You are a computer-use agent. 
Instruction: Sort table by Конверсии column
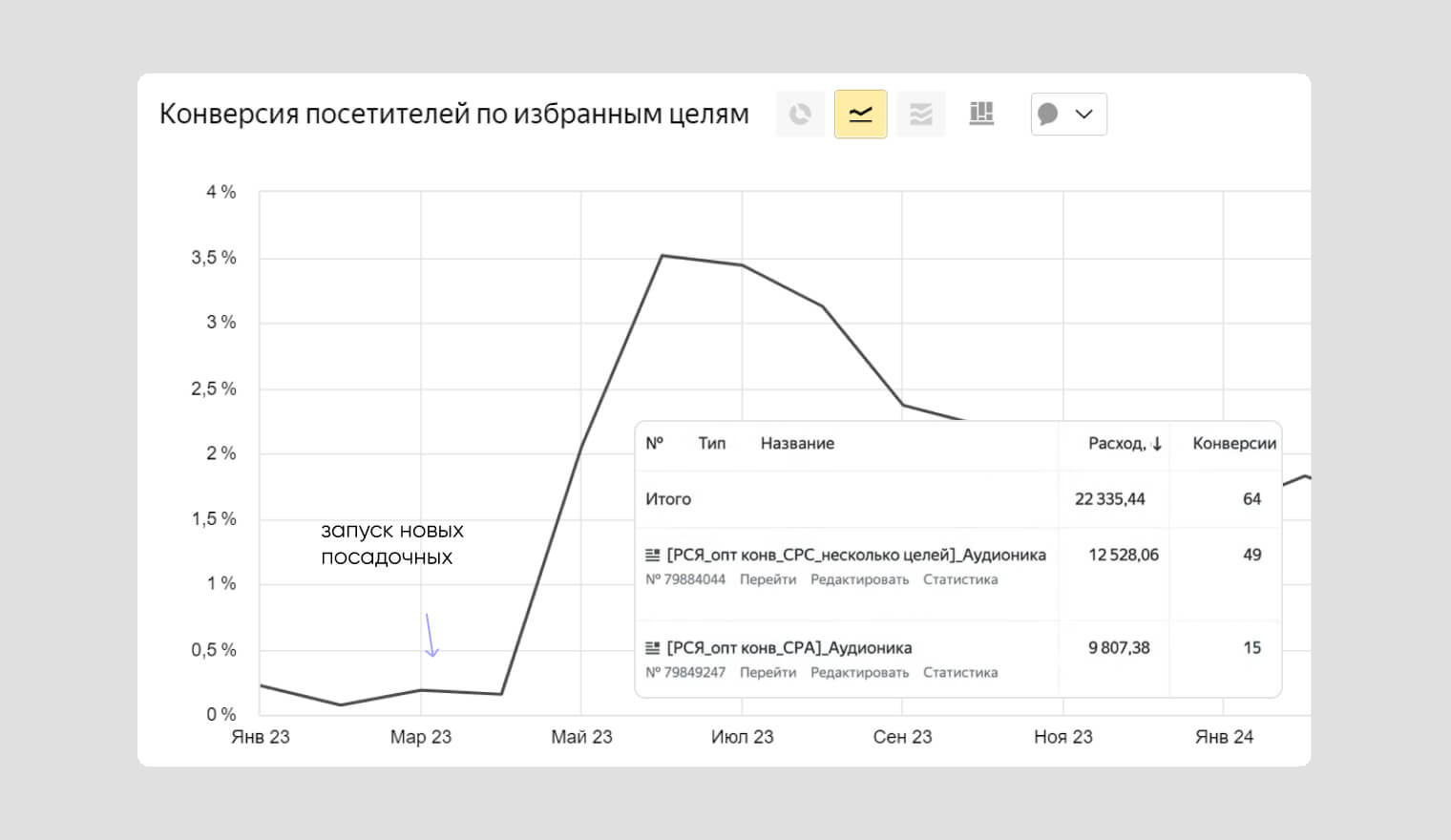tap(1233, 444)
